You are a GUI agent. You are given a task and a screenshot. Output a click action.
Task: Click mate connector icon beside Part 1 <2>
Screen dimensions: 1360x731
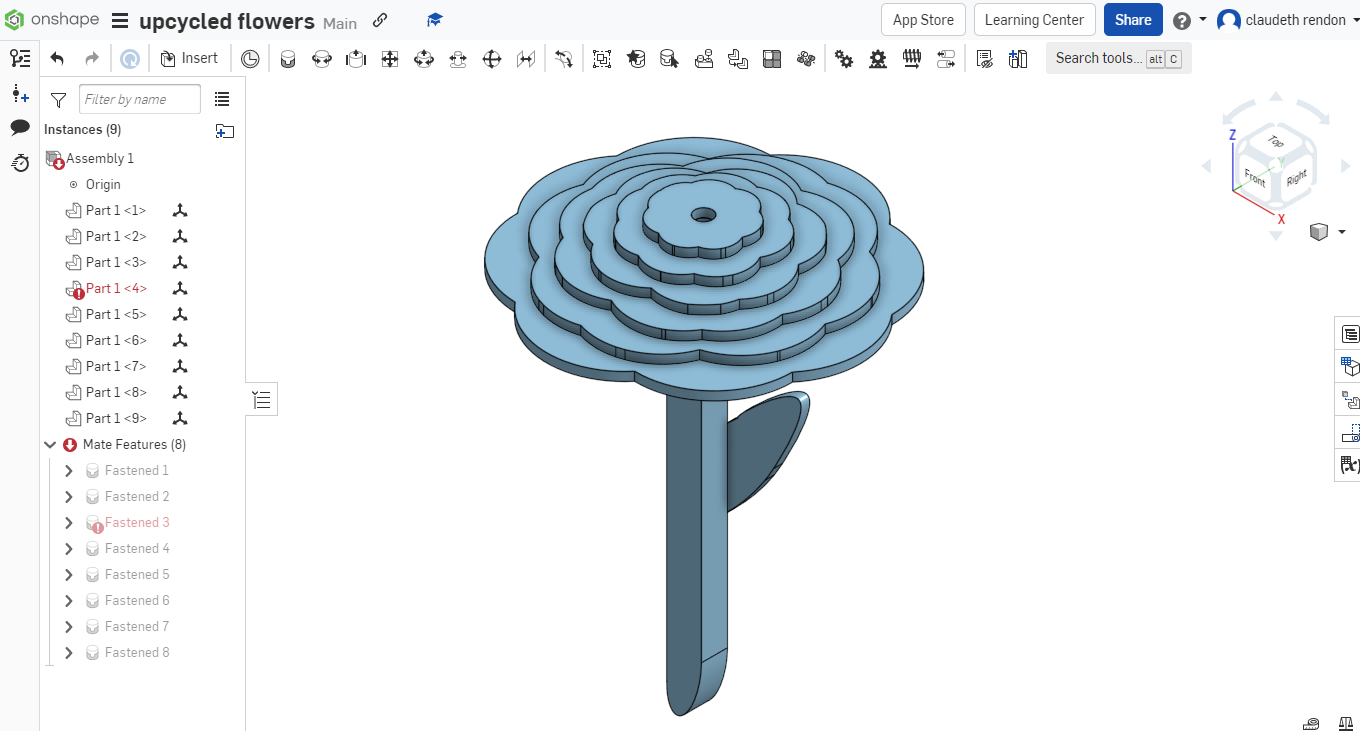[180, 237]
